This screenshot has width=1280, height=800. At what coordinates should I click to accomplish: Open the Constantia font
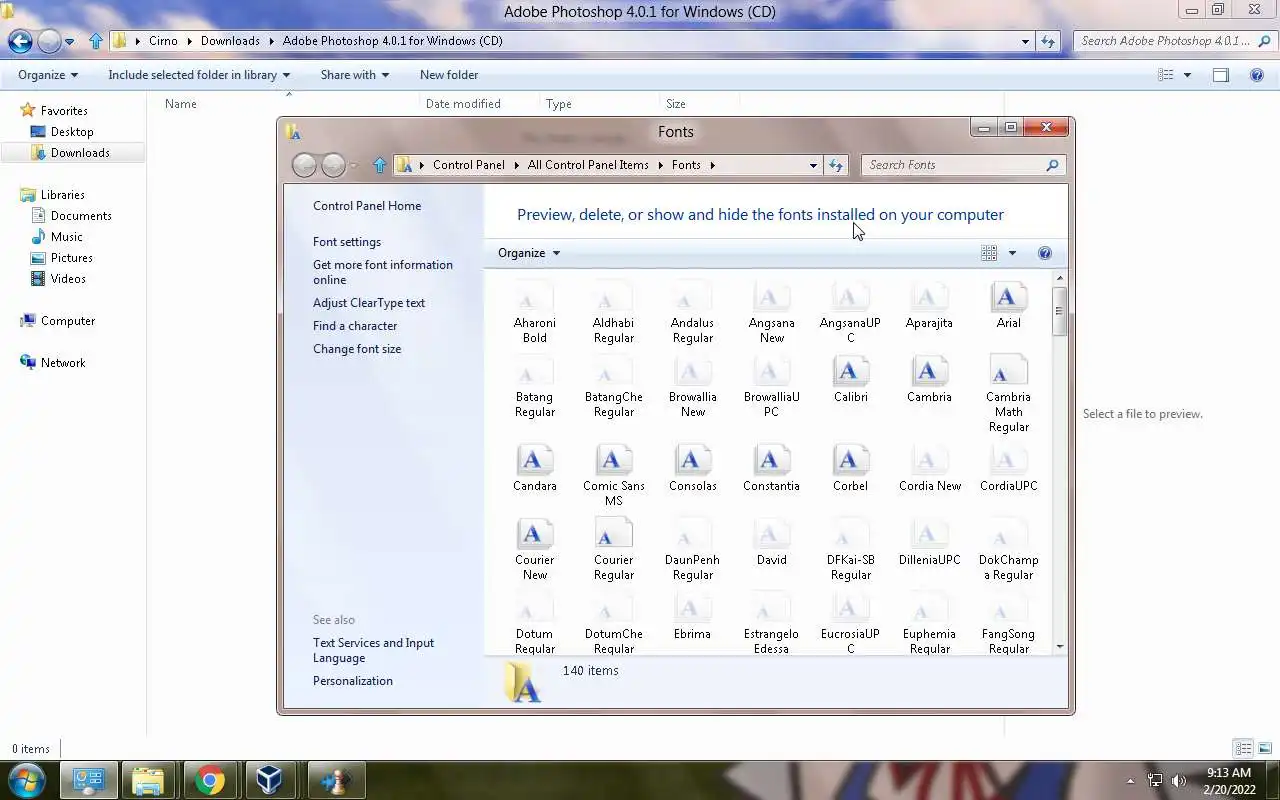coord(771,469)
